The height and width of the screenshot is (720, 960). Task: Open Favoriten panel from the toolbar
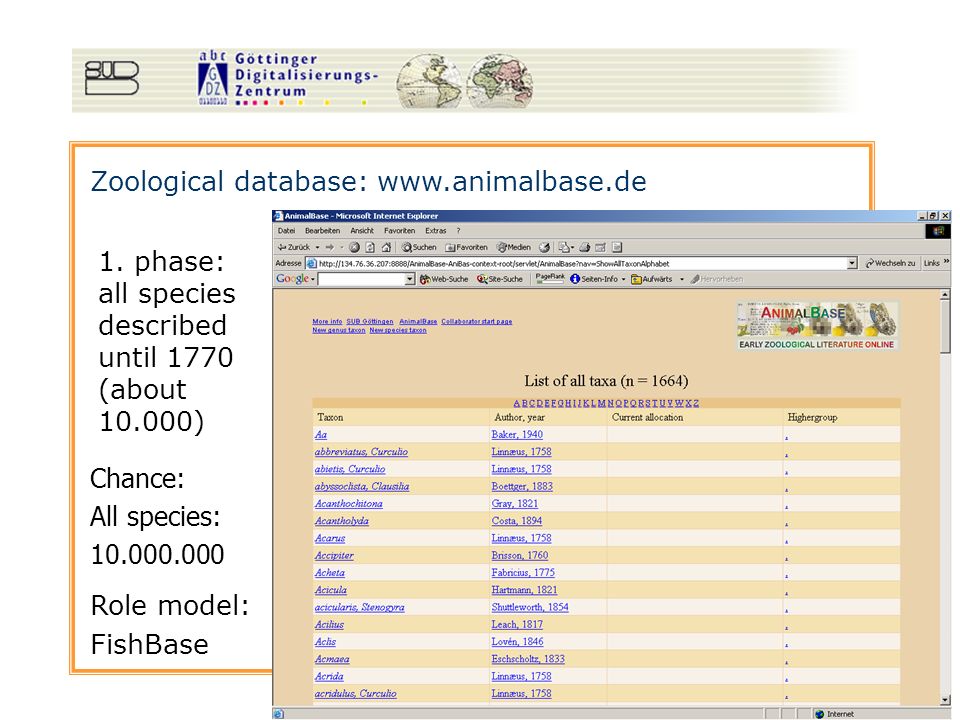[467, 247]
